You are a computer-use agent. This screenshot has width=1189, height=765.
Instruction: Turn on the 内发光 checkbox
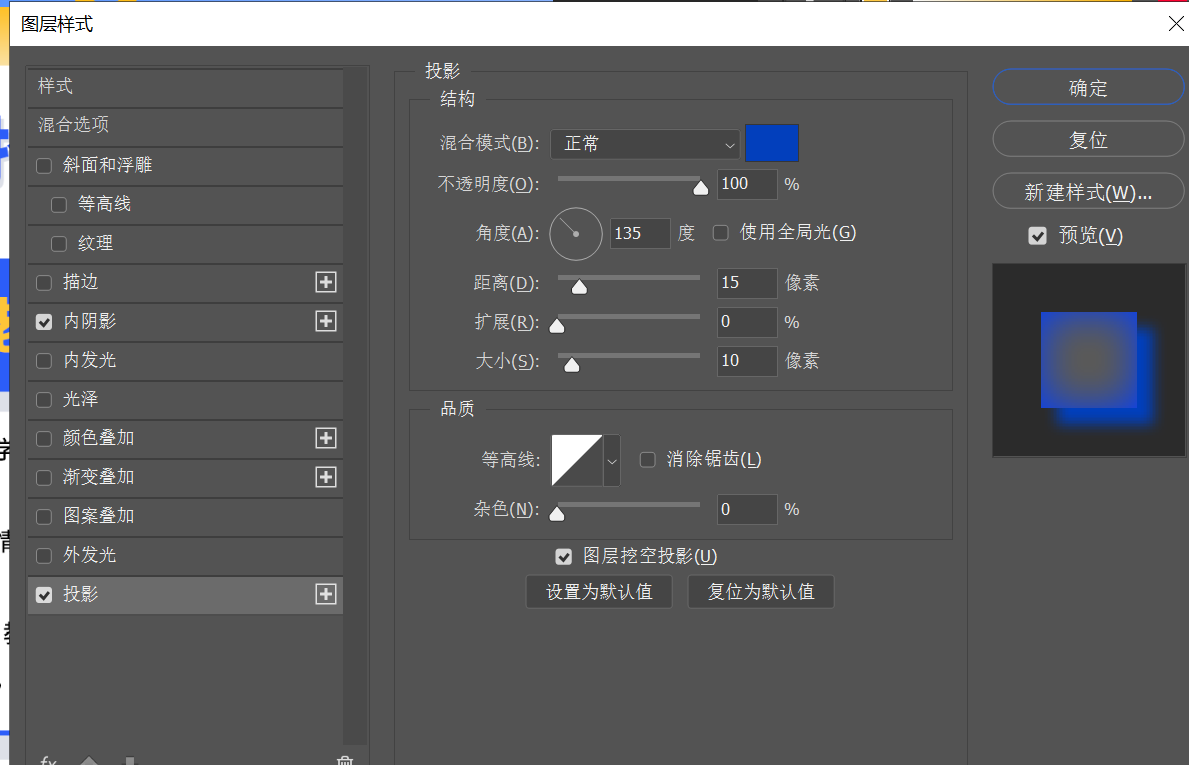pyautogui.click(x=44, y=361)
